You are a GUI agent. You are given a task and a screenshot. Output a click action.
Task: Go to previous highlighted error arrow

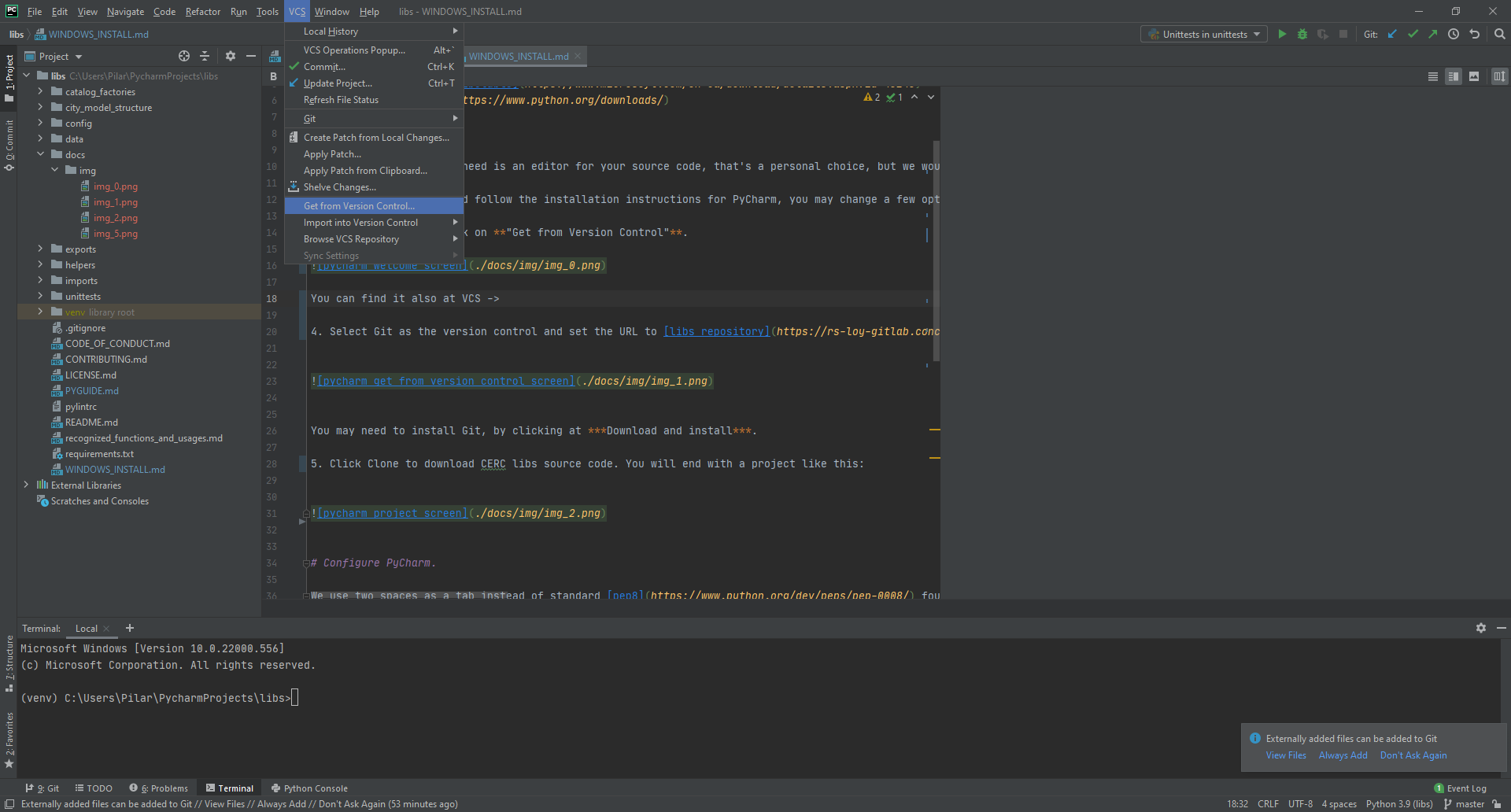914,98
